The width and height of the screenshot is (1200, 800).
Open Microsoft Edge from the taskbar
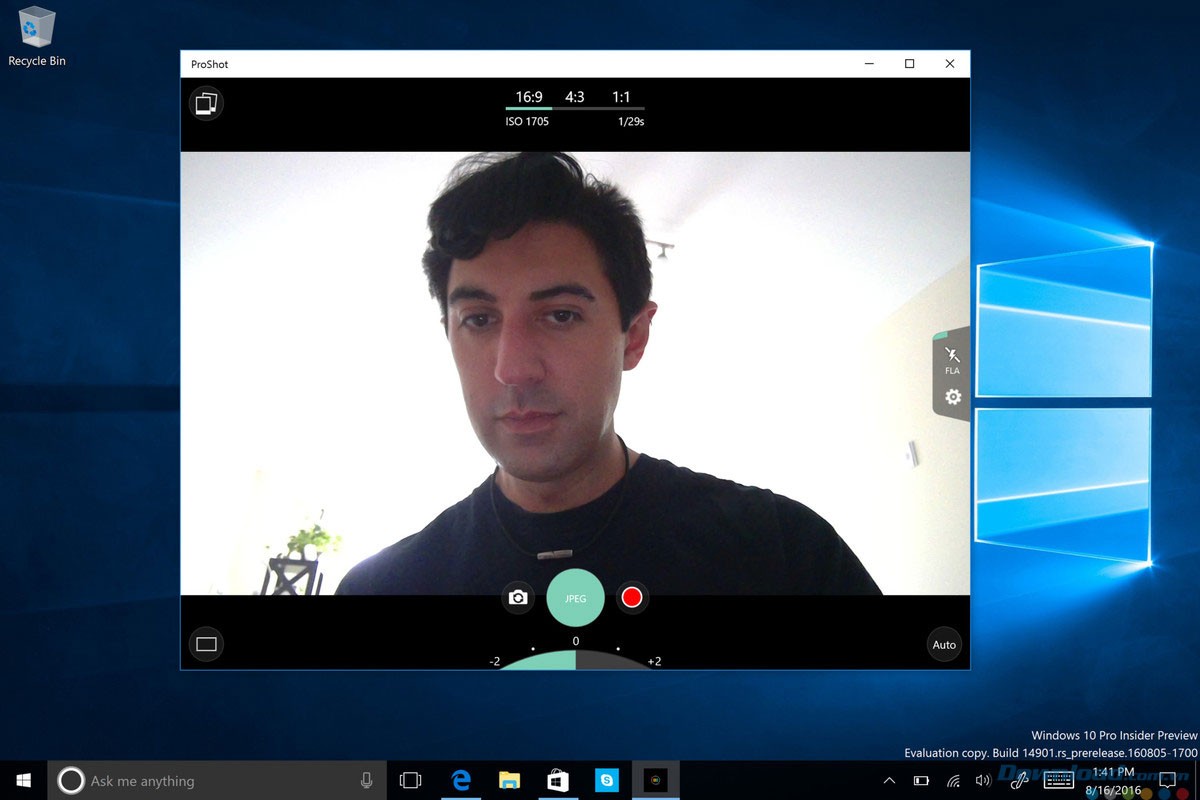tap(461, 780)
